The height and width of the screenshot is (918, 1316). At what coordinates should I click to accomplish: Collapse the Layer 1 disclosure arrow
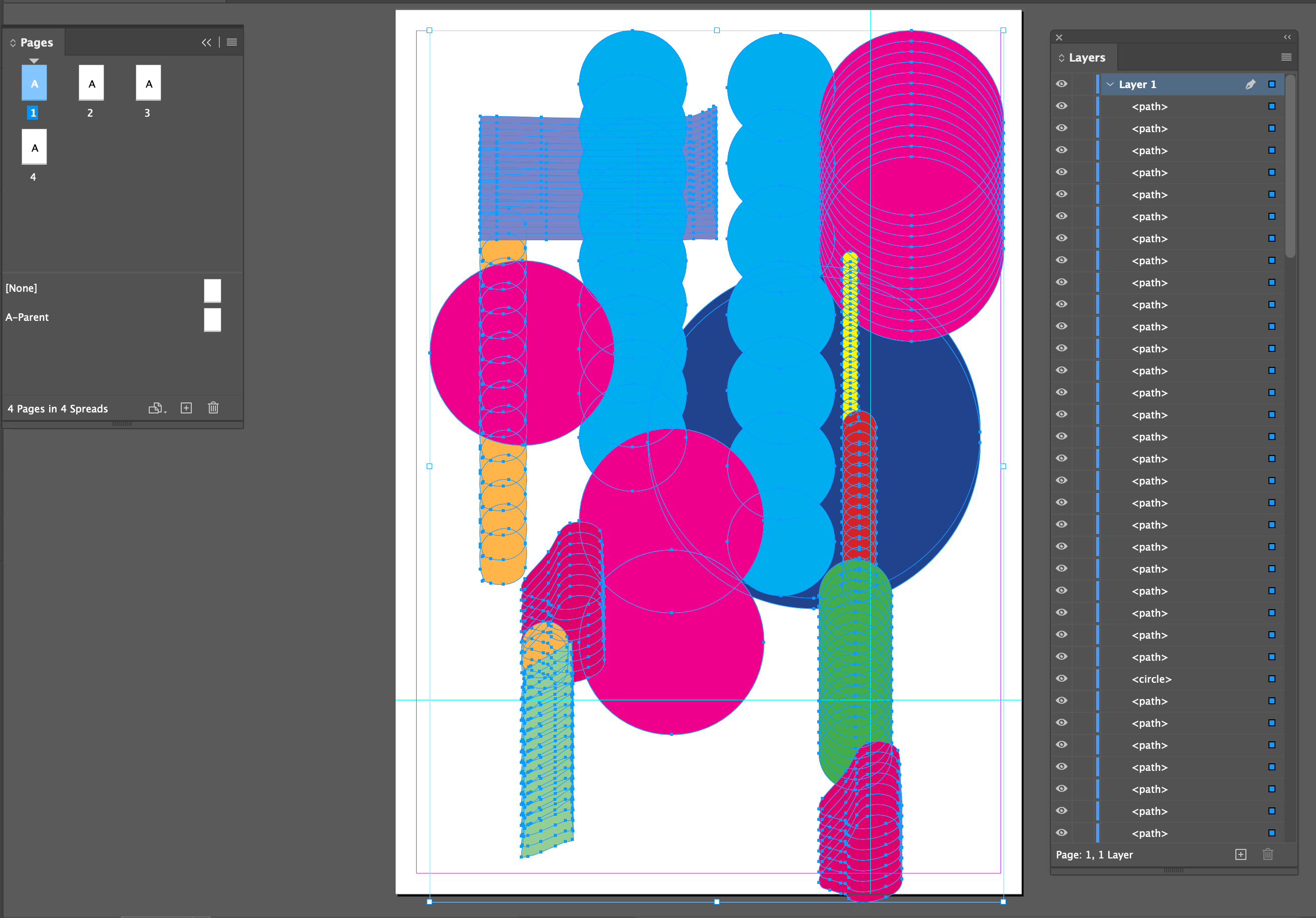click(x=1110, y=84)
